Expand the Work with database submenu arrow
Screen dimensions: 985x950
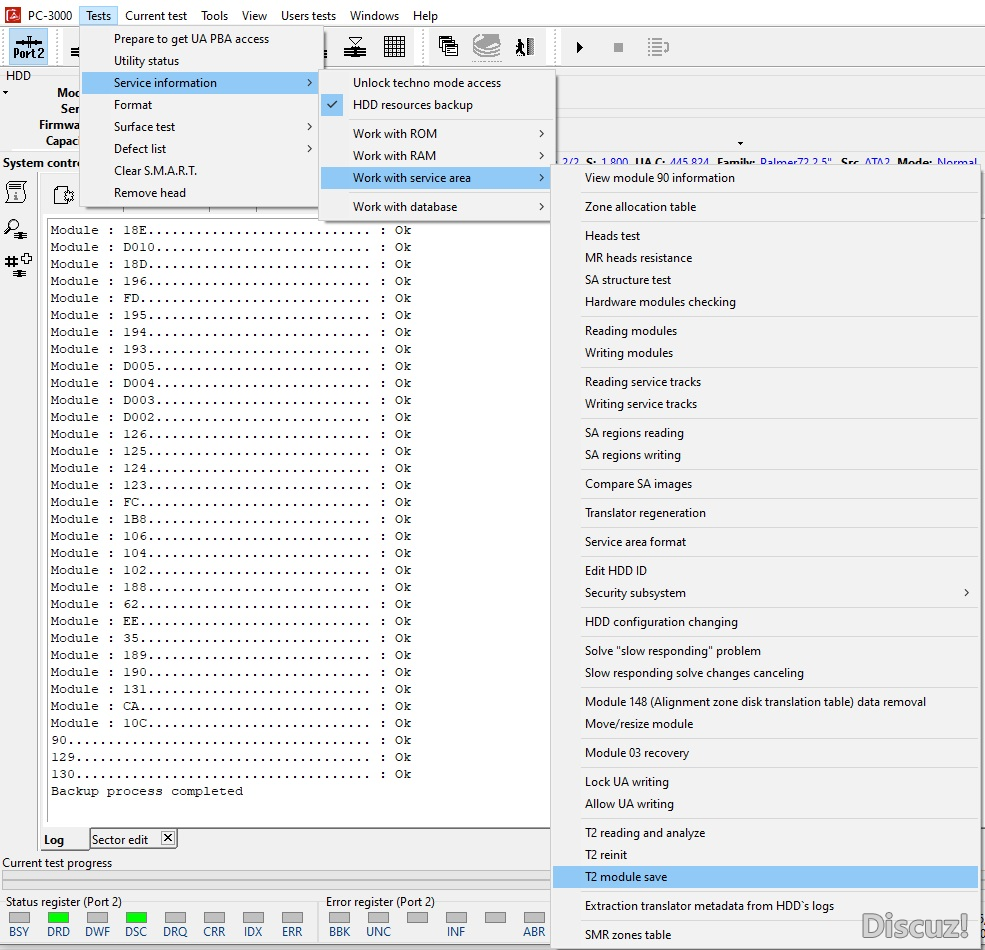coord(541,207)
